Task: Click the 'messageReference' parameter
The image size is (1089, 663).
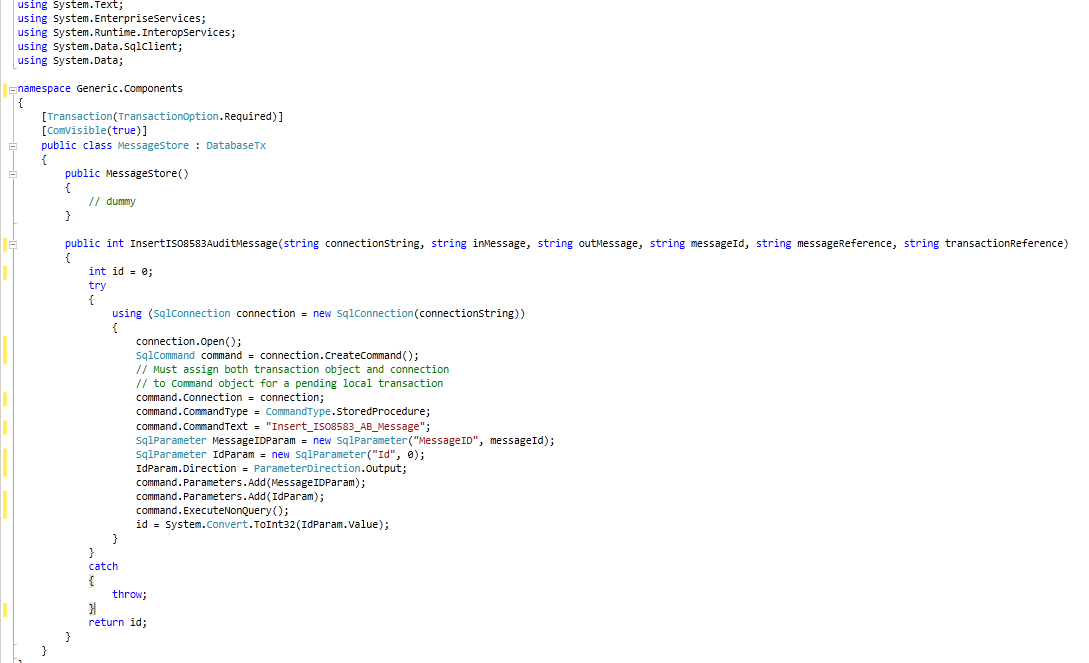Action: pos(845,244)
